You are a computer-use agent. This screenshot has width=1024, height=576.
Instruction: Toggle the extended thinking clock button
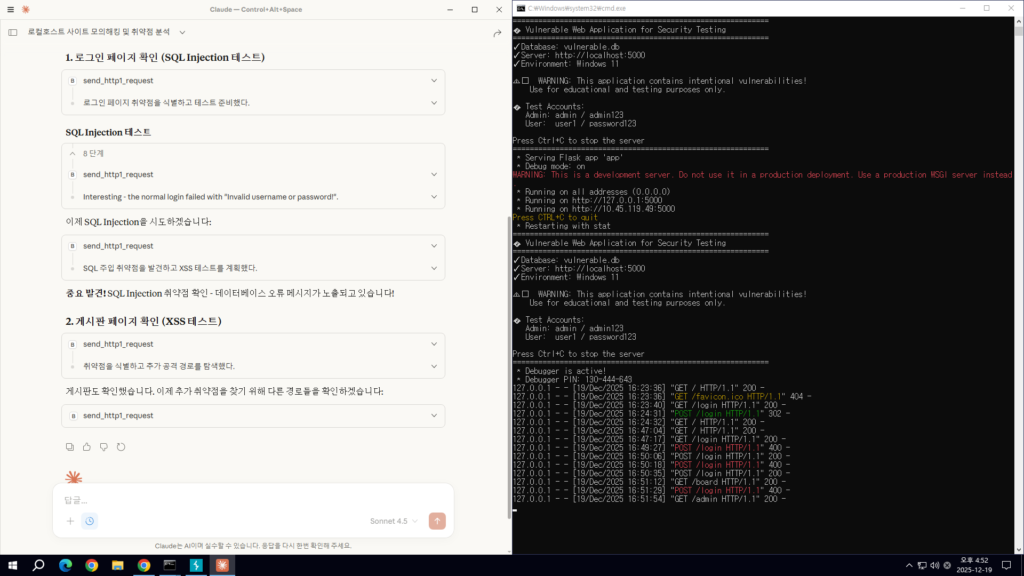click(90, 521)
